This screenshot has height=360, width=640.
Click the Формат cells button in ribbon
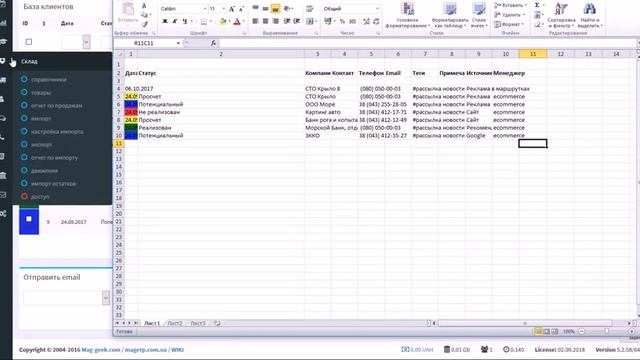click(509, 24)
